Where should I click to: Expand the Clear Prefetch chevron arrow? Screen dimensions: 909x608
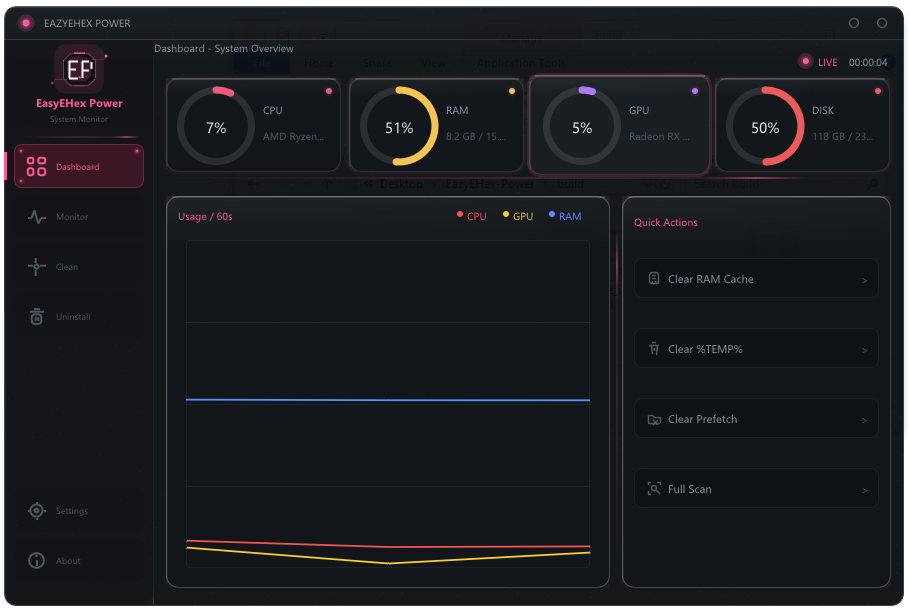864,420
